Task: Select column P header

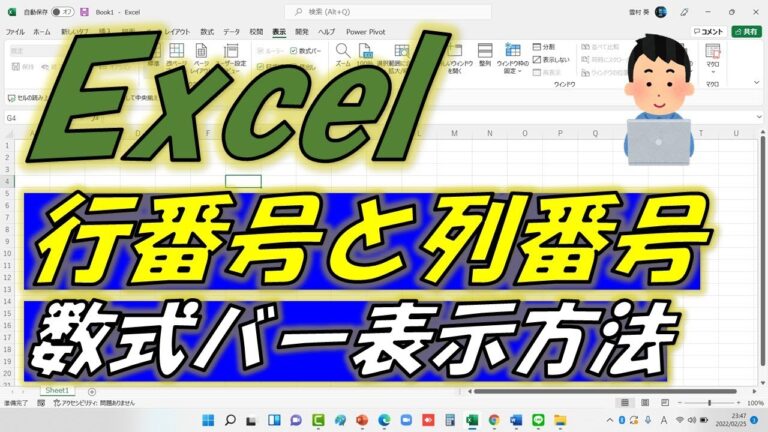Action: click(x=560, y=133)
